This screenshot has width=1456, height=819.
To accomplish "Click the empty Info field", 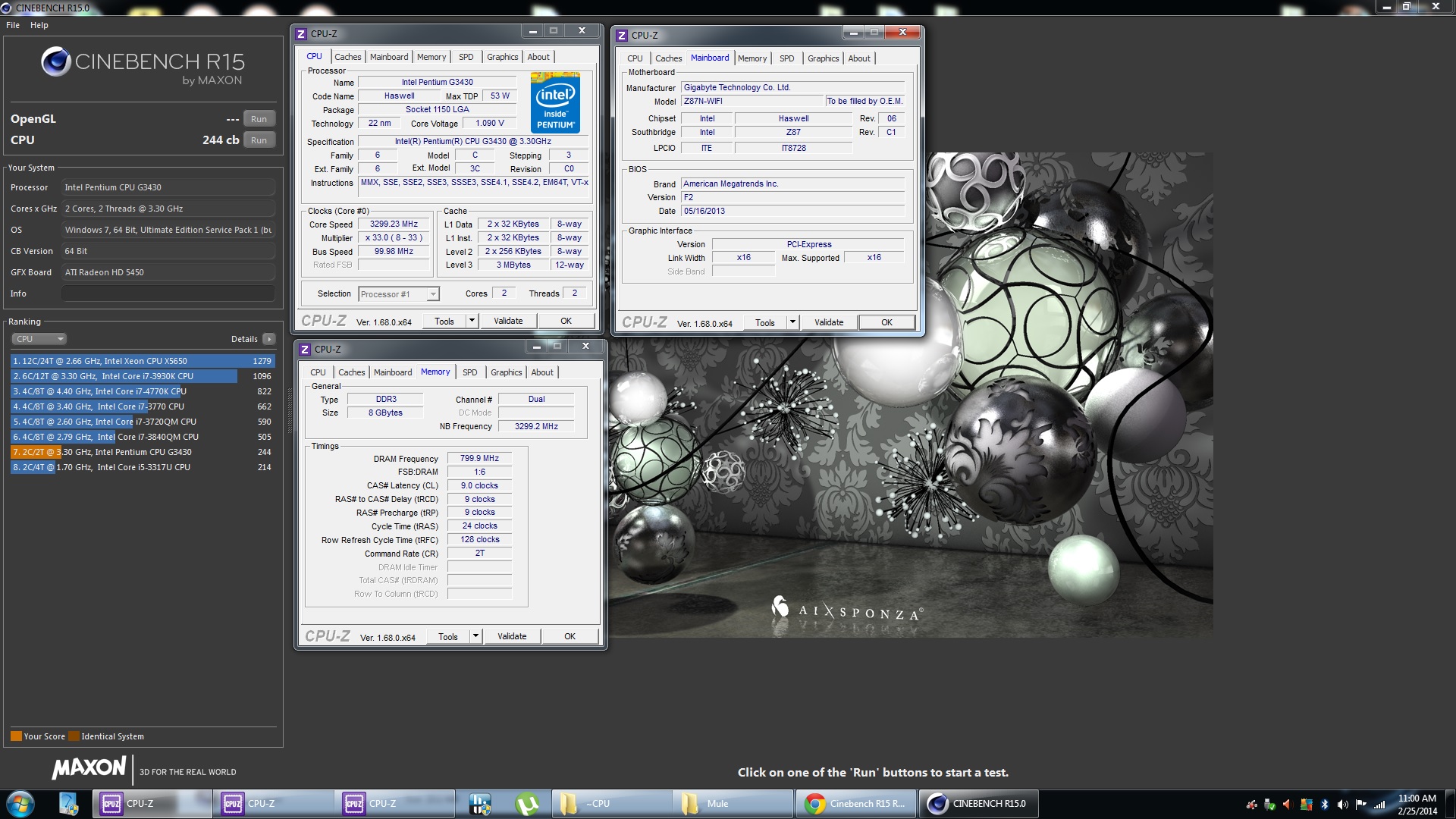I will point(168,293).
